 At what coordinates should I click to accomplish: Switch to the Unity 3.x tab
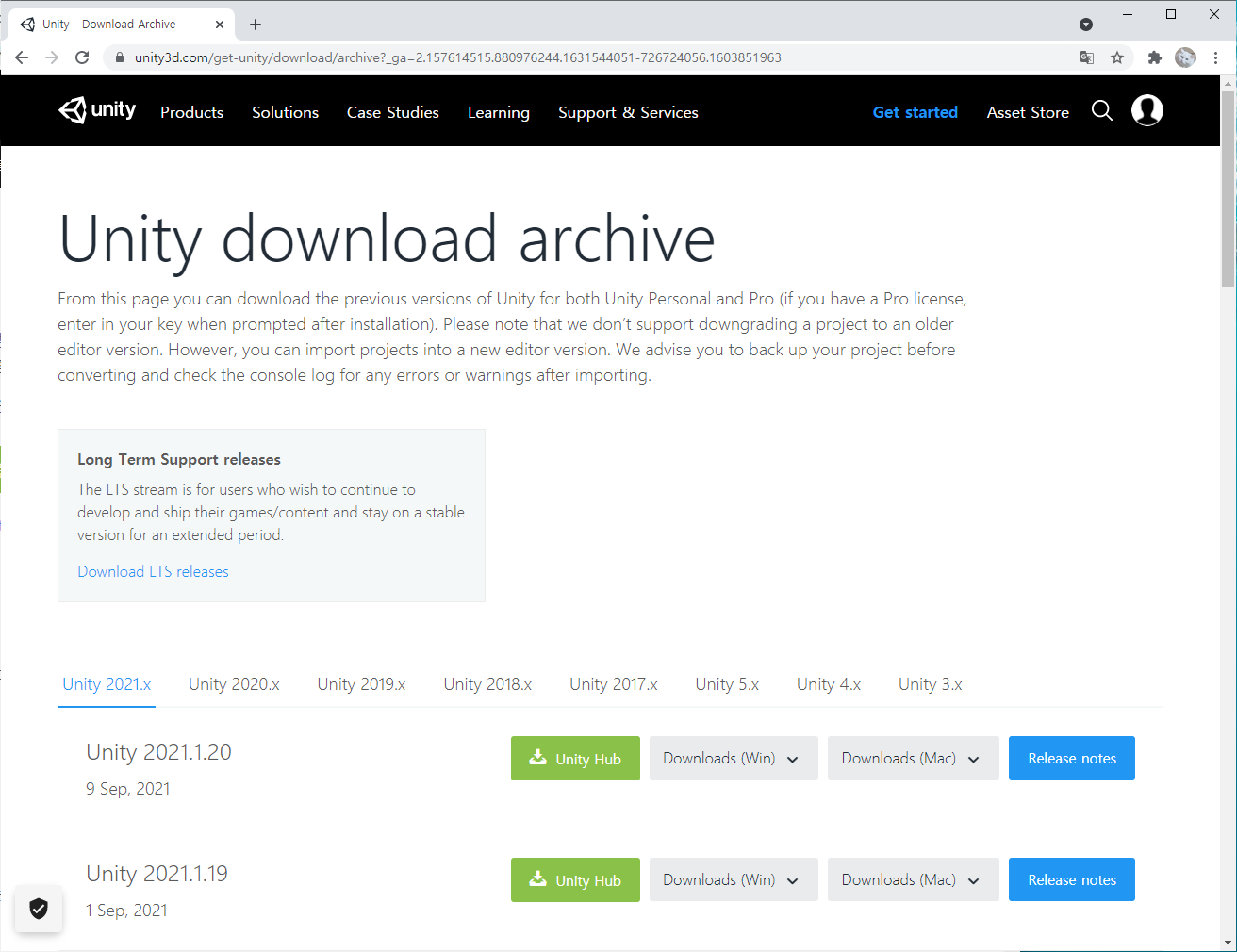(931, 684)
